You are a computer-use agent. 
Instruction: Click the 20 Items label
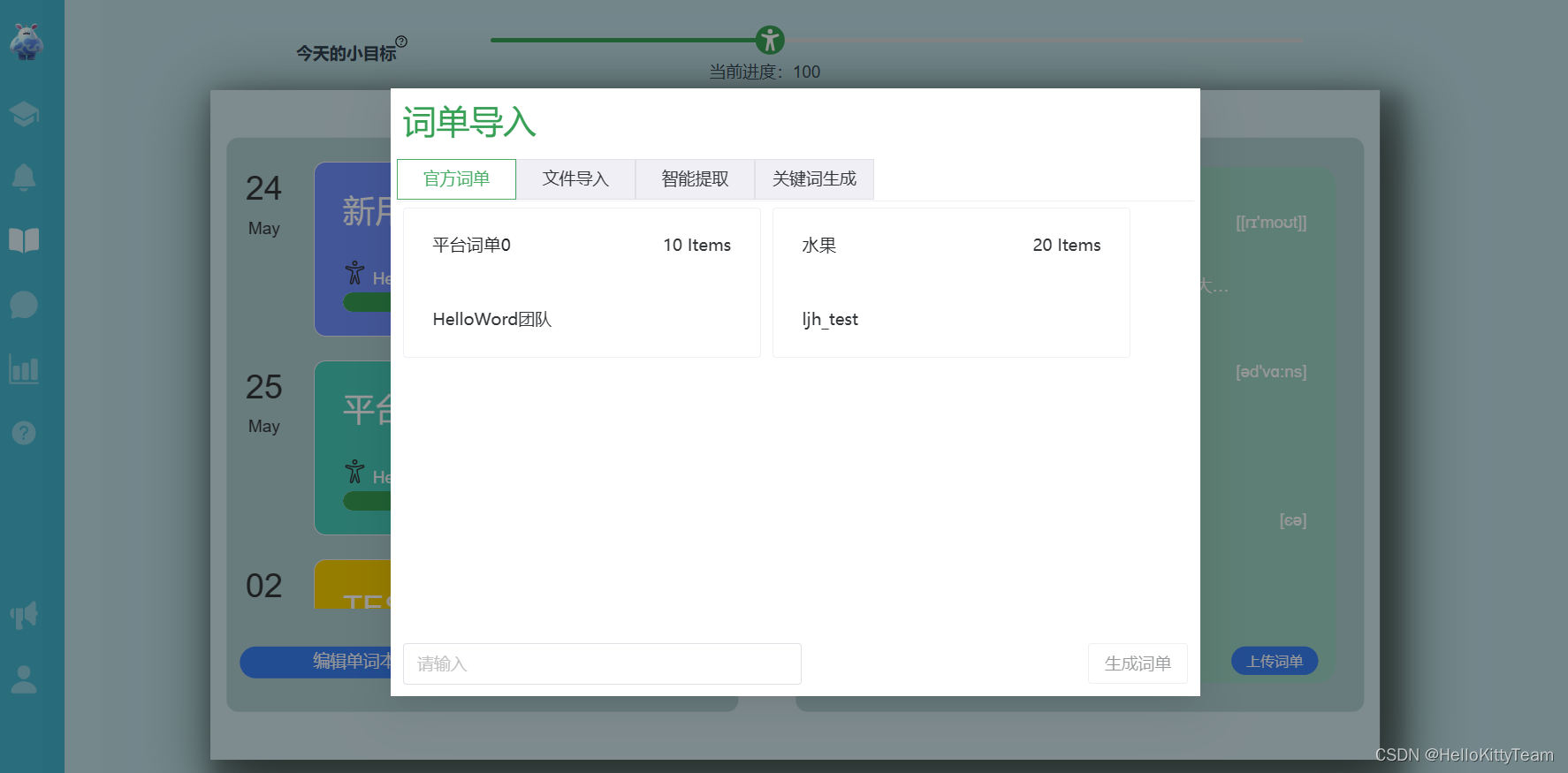click(x=1067, y=246)
